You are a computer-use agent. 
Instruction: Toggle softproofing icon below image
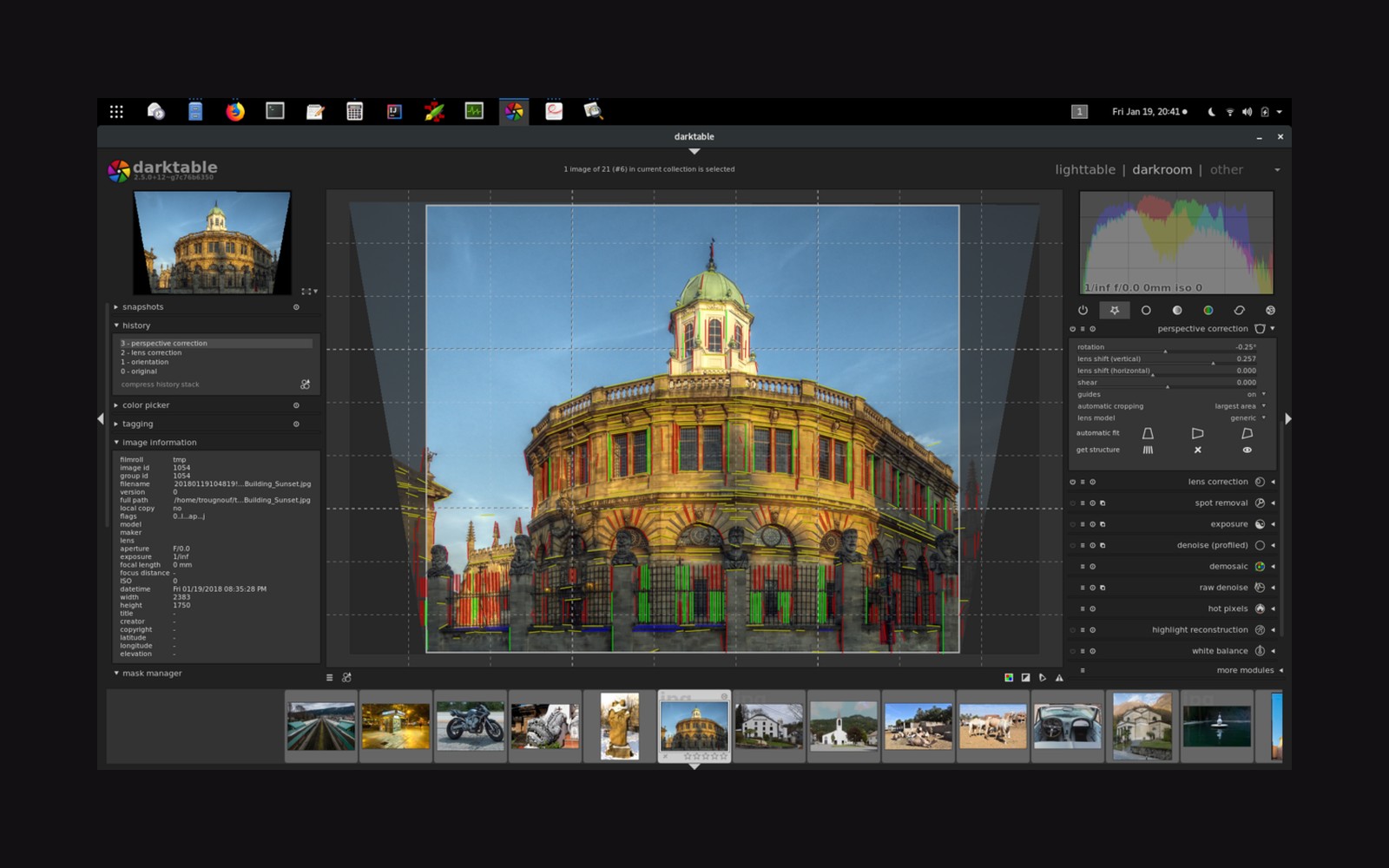(x=1043, y=677)
